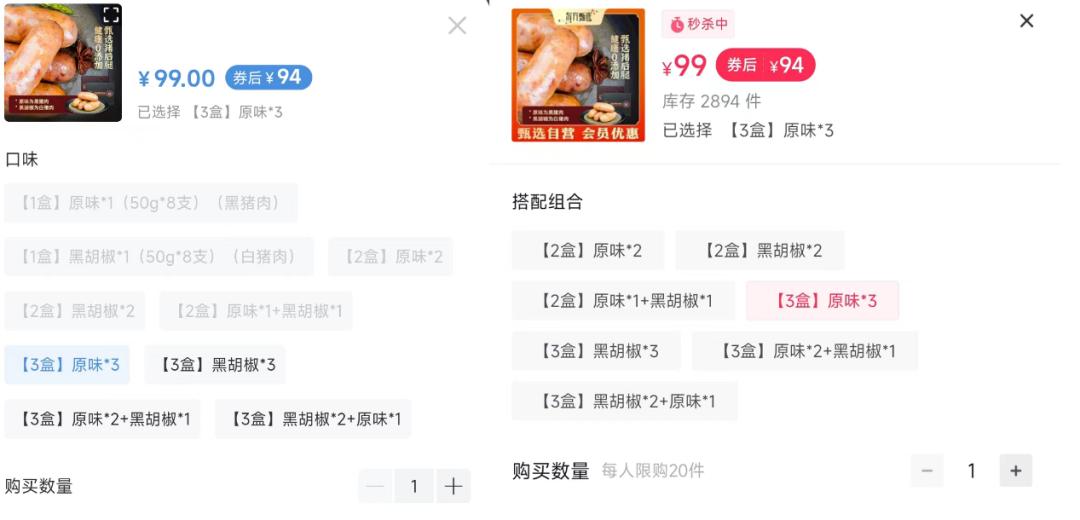Deselect highlighted red 【3盒】原味*3 option
This screenshot has height=520, width=1080.
coord(822,301)
